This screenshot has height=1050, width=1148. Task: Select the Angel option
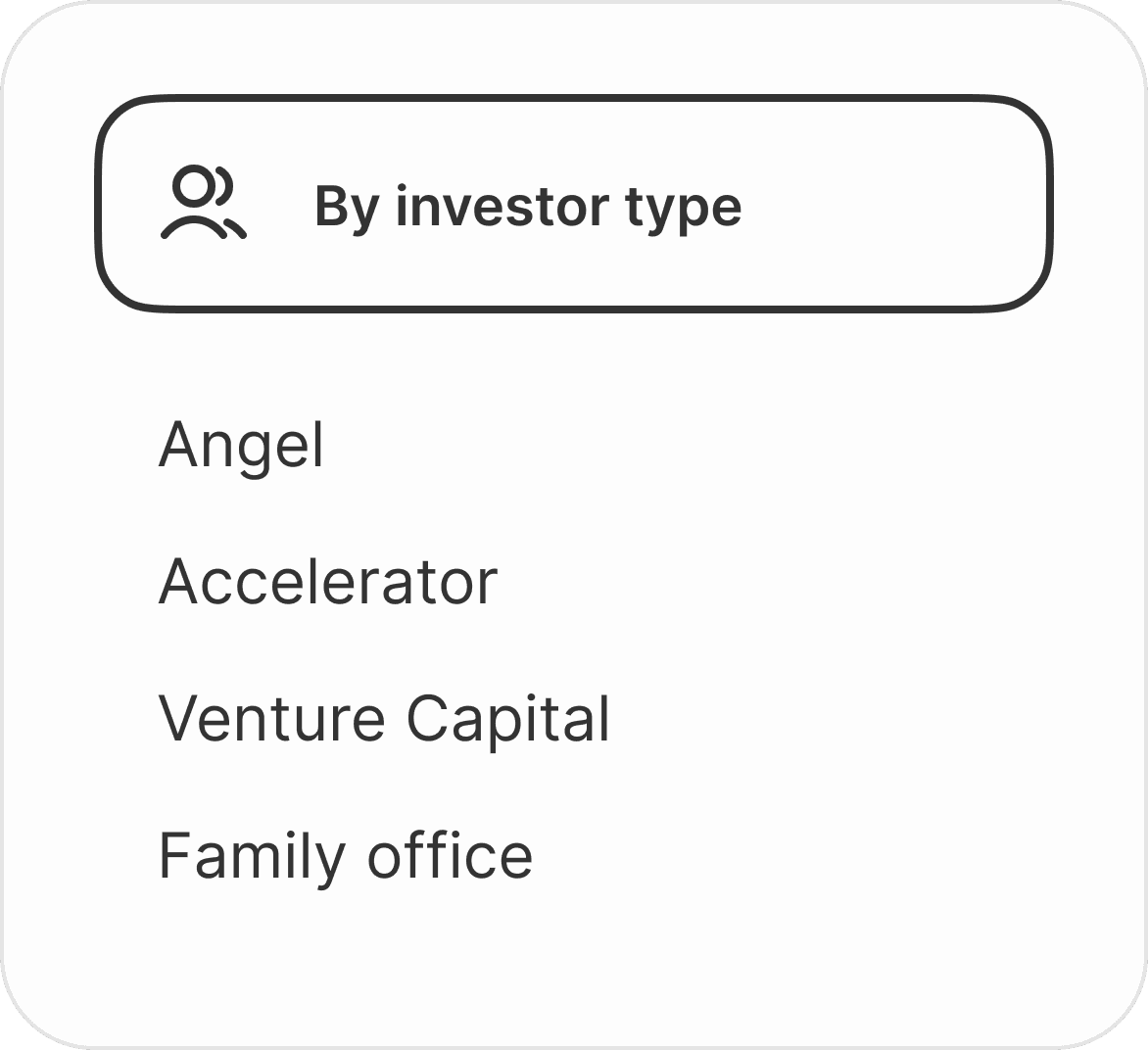tap(241, 446)
